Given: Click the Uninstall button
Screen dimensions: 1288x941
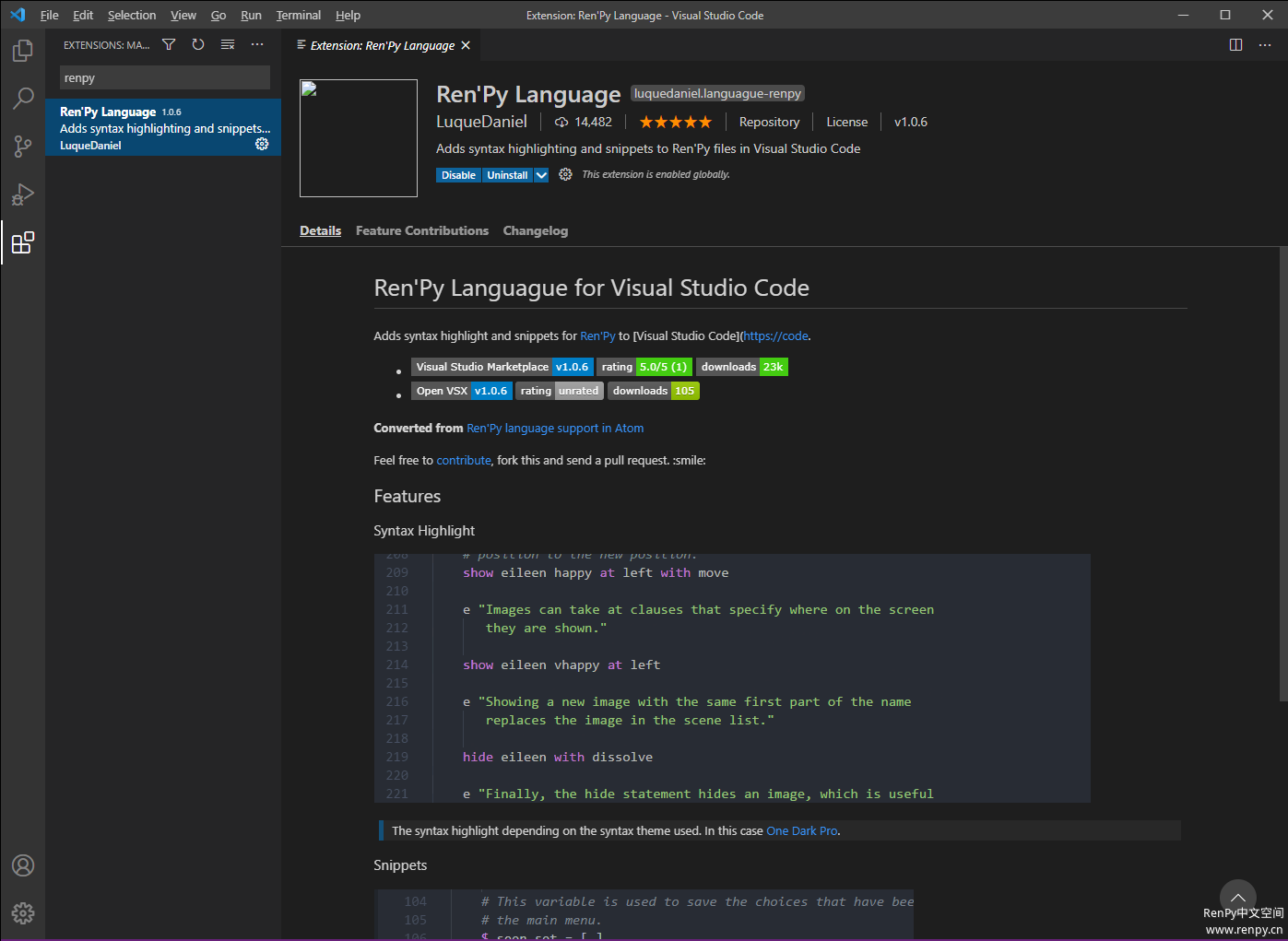Looking at the screenshot, I should point(507,175).
